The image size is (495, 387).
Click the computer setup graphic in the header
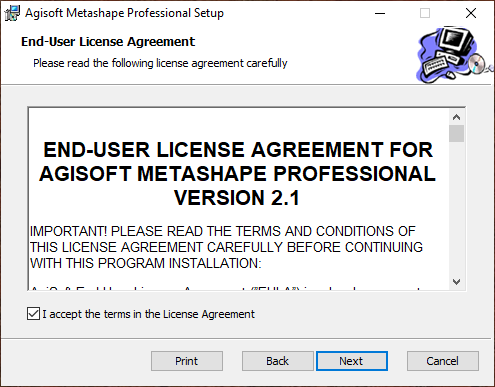pos(455,55)
